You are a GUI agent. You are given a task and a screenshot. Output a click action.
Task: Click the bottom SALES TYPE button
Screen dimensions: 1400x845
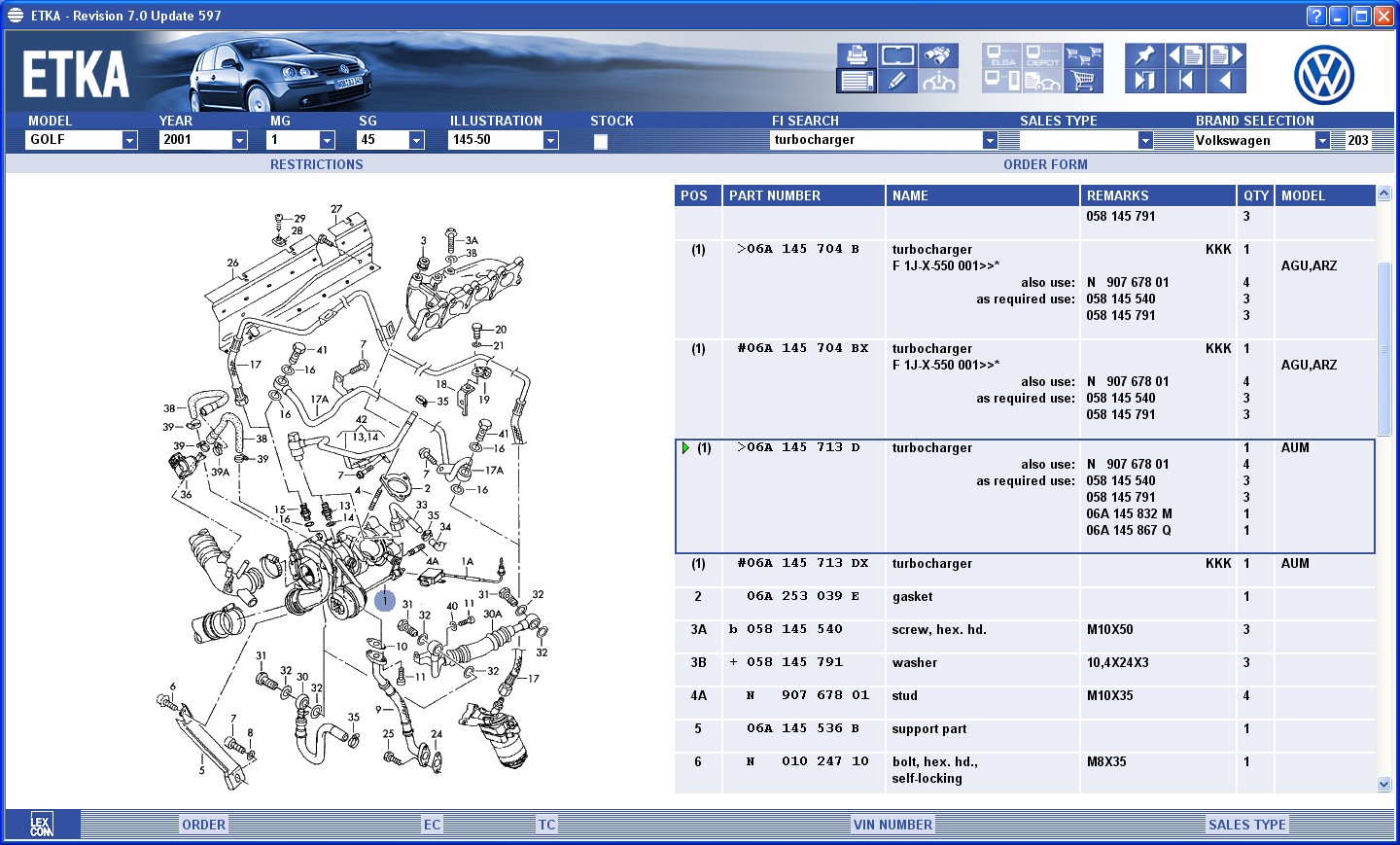(x=1246, y=825)
